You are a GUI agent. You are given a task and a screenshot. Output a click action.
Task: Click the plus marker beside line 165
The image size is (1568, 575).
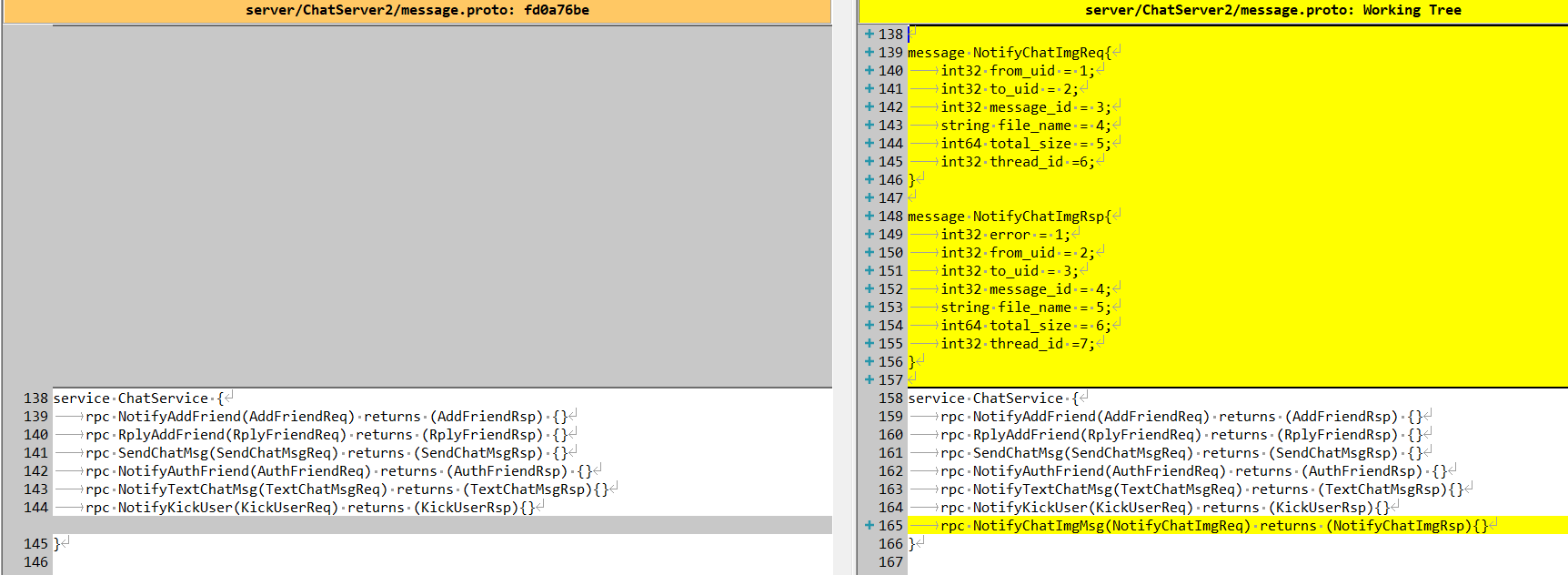coord(869,526)
